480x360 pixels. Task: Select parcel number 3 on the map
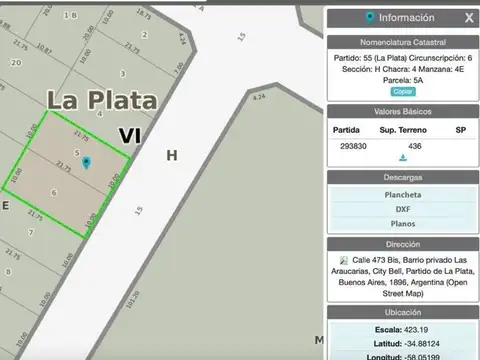(123, 74)
